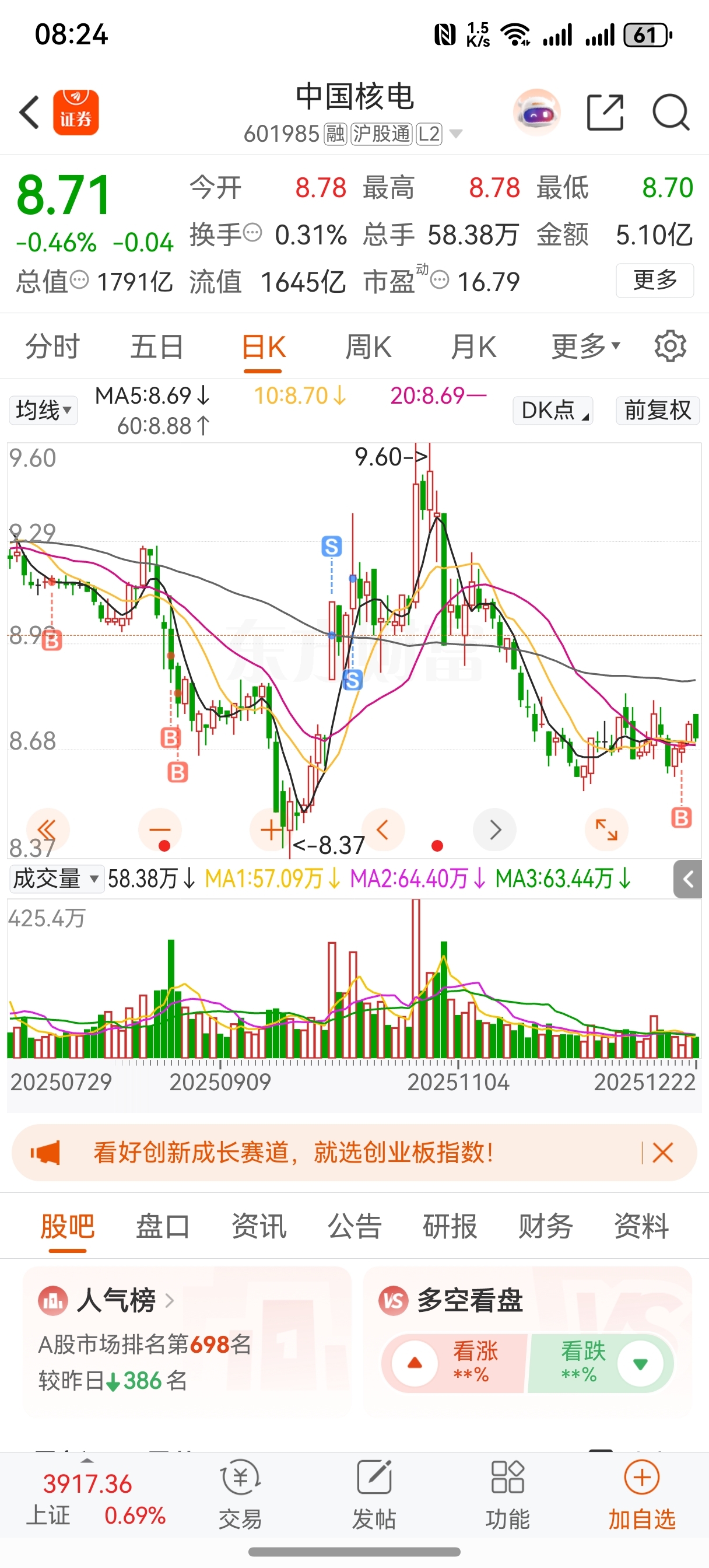
Task: Jump chart to earliest with double-left arrow
Action: [47, 829]
